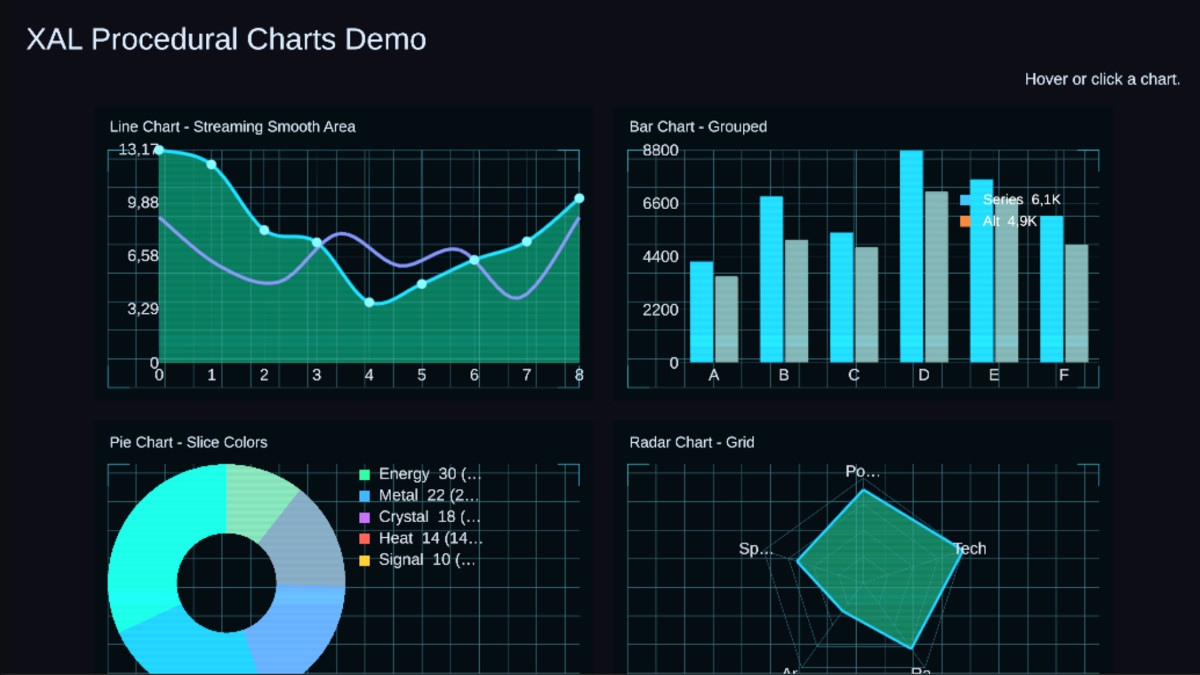This screenshot has height=675, width=1200.
Task: Click the line chart data point at x=0
Action: point(159,151)
